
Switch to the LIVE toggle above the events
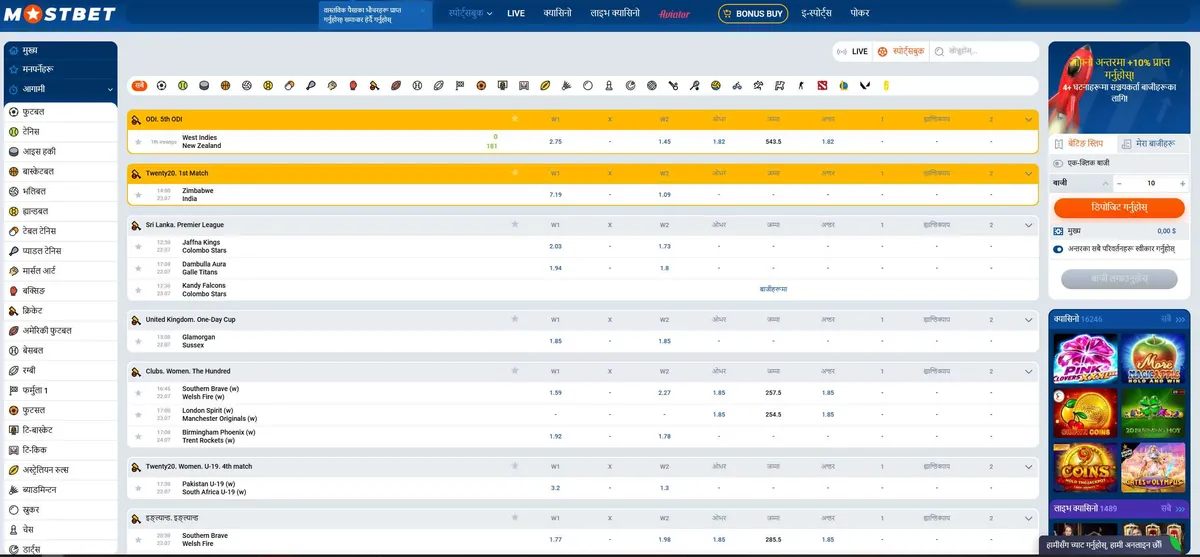pos(853,51)
